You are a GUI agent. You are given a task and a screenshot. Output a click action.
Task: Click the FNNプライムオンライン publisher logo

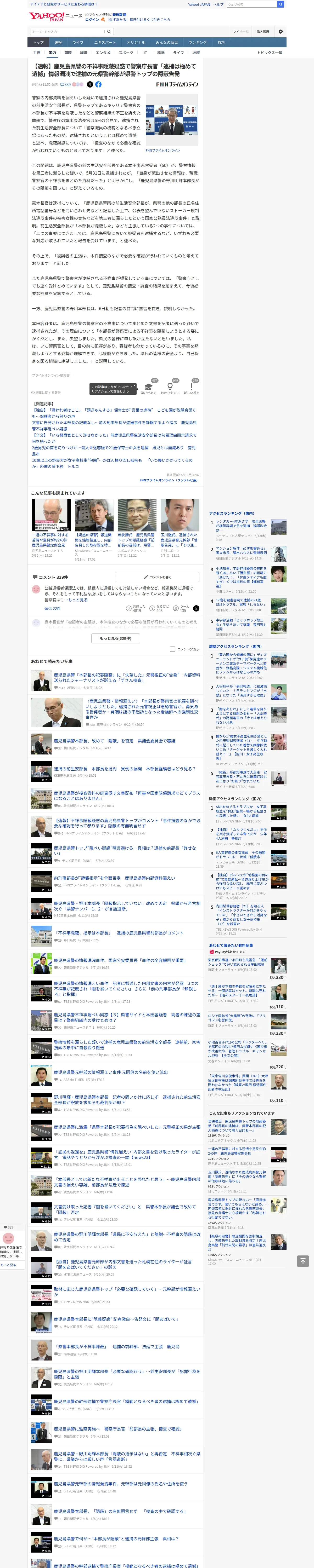pyautogui.click(x=177, y=85)
